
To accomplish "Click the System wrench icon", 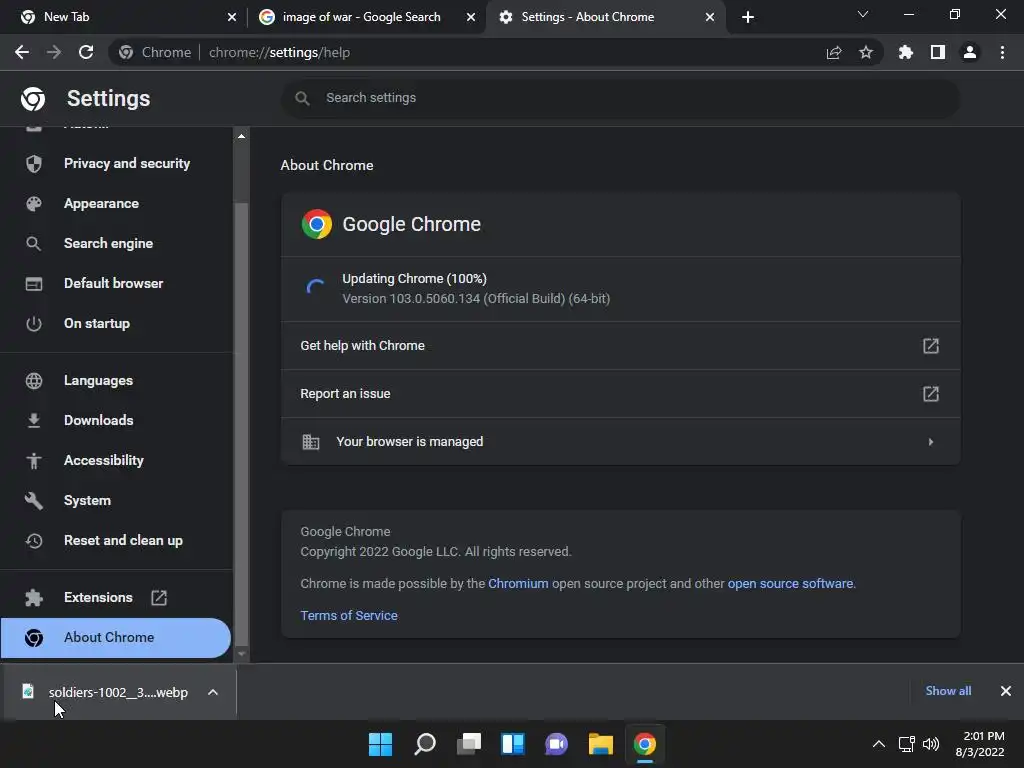I will (34, 500).
